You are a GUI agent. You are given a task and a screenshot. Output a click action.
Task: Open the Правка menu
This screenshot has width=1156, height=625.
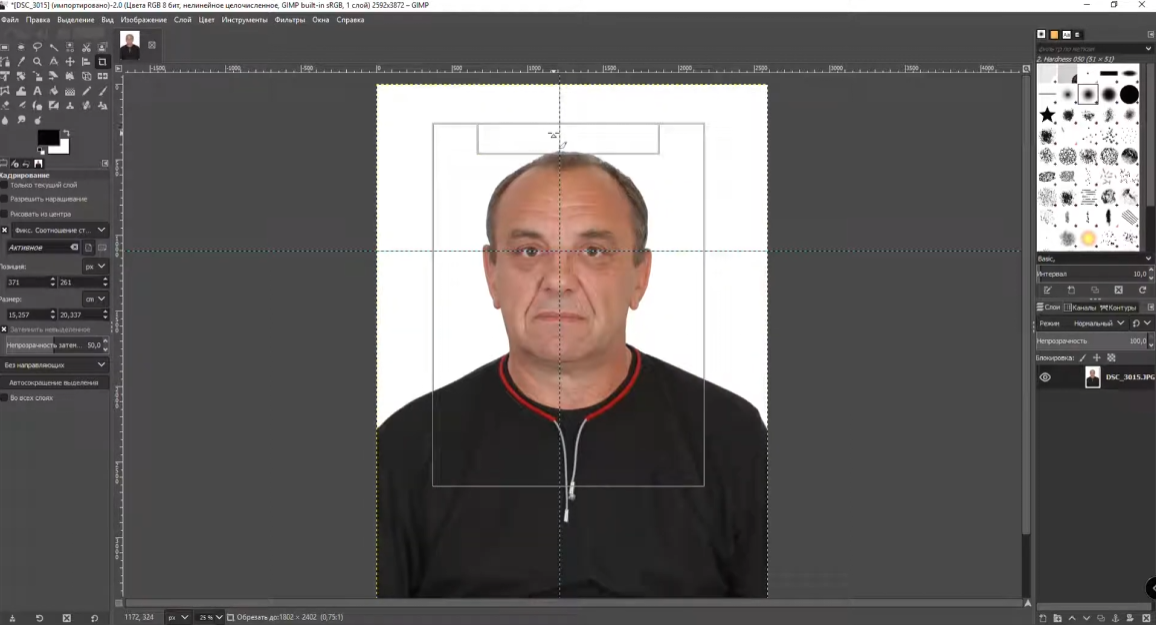click(x=38, y=20)
